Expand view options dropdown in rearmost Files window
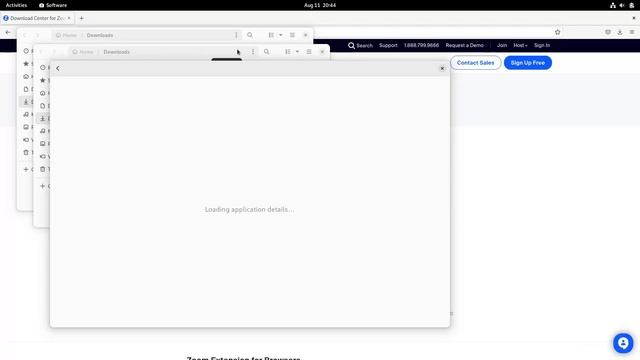 (x=280, y=35)
